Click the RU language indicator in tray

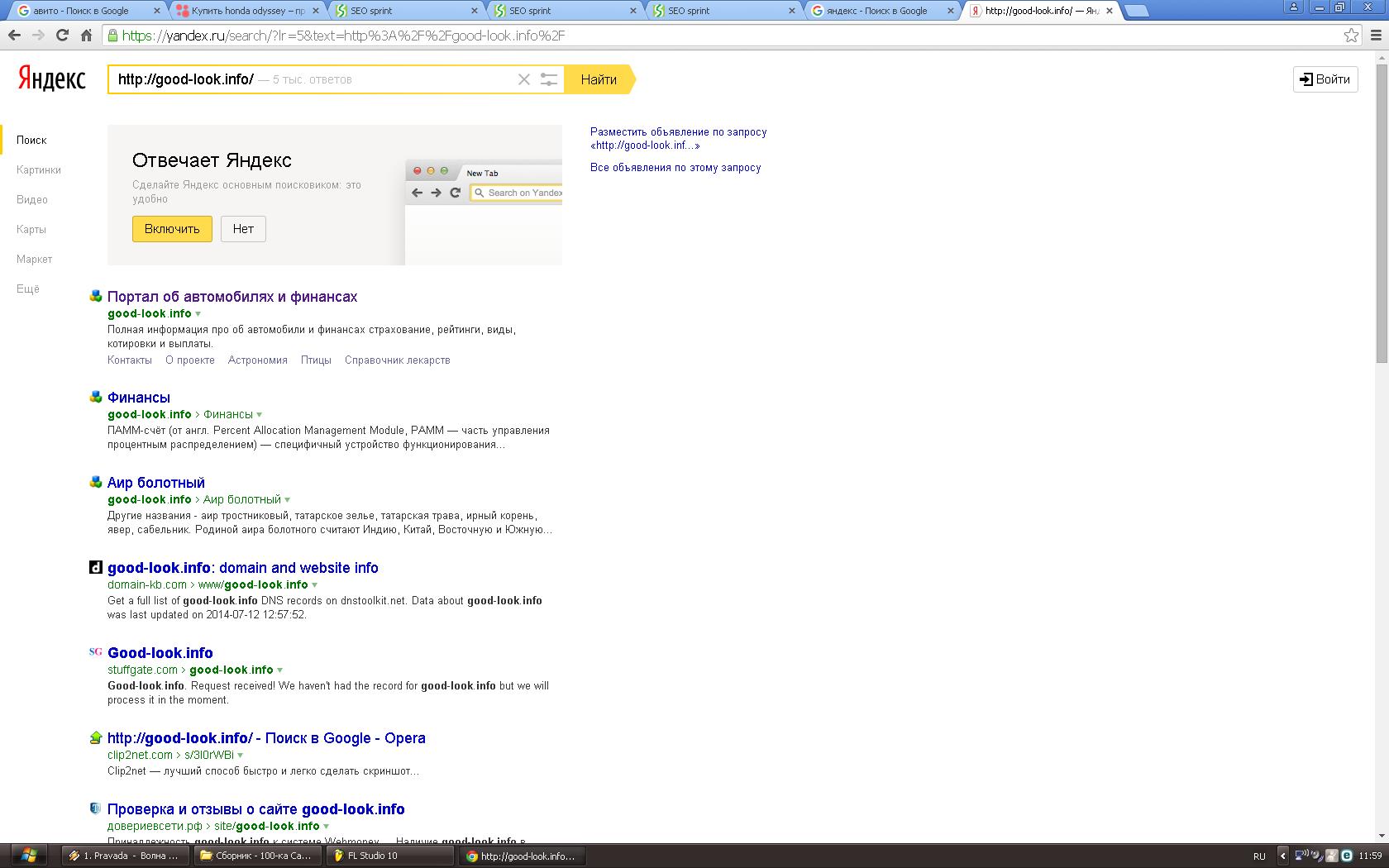coord(1259,856)
